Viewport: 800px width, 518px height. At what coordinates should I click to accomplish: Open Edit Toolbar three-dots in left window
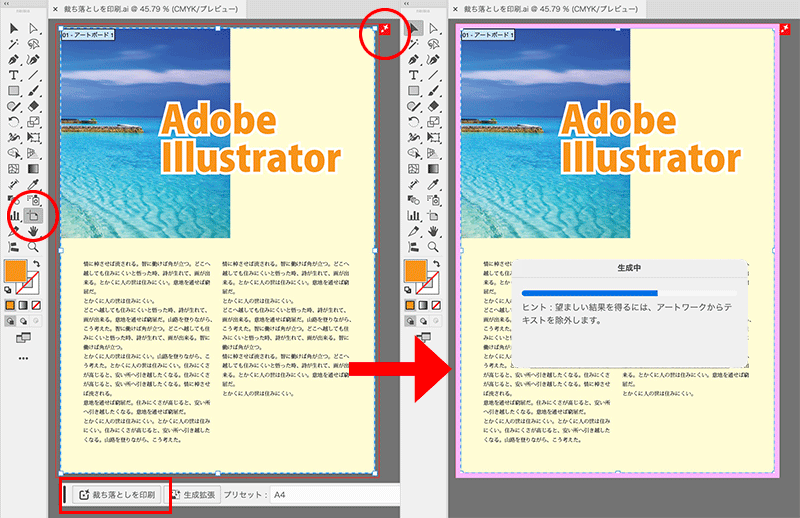(x=23, y=358)
